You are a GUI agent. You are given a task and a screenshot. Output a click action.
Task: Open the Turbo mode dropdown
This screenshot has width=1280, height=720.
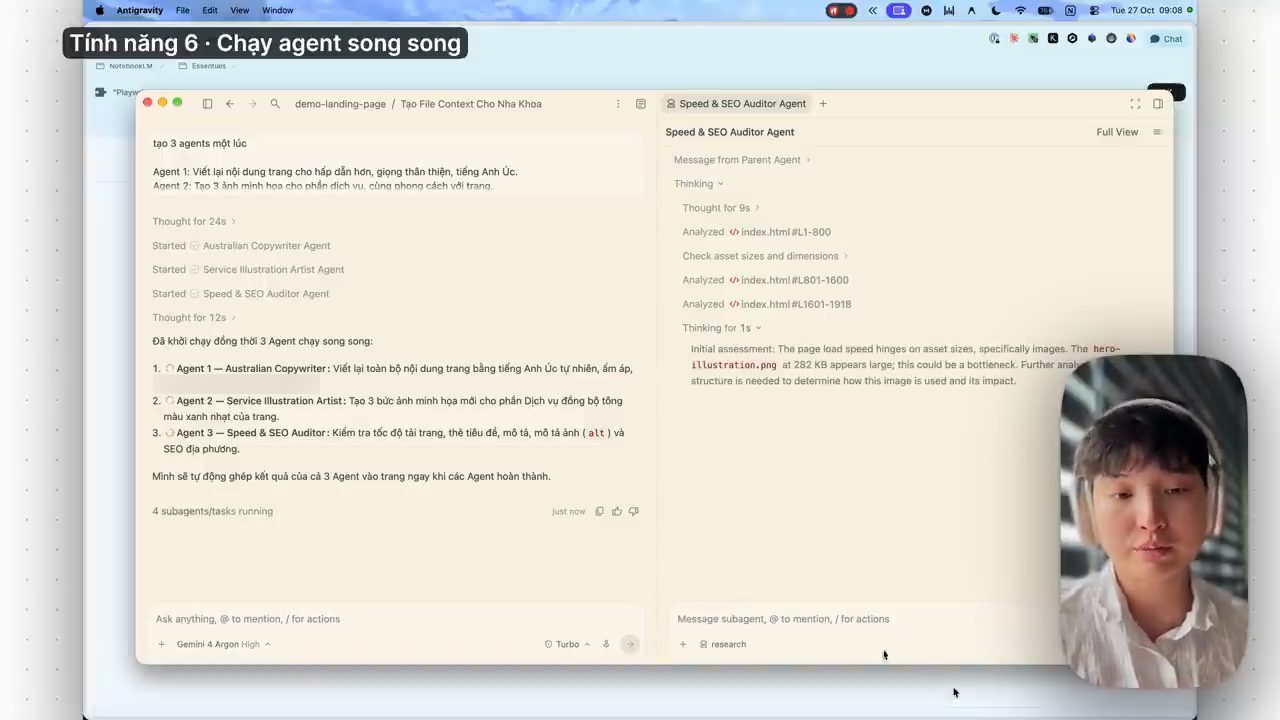(x=567, y=644)
